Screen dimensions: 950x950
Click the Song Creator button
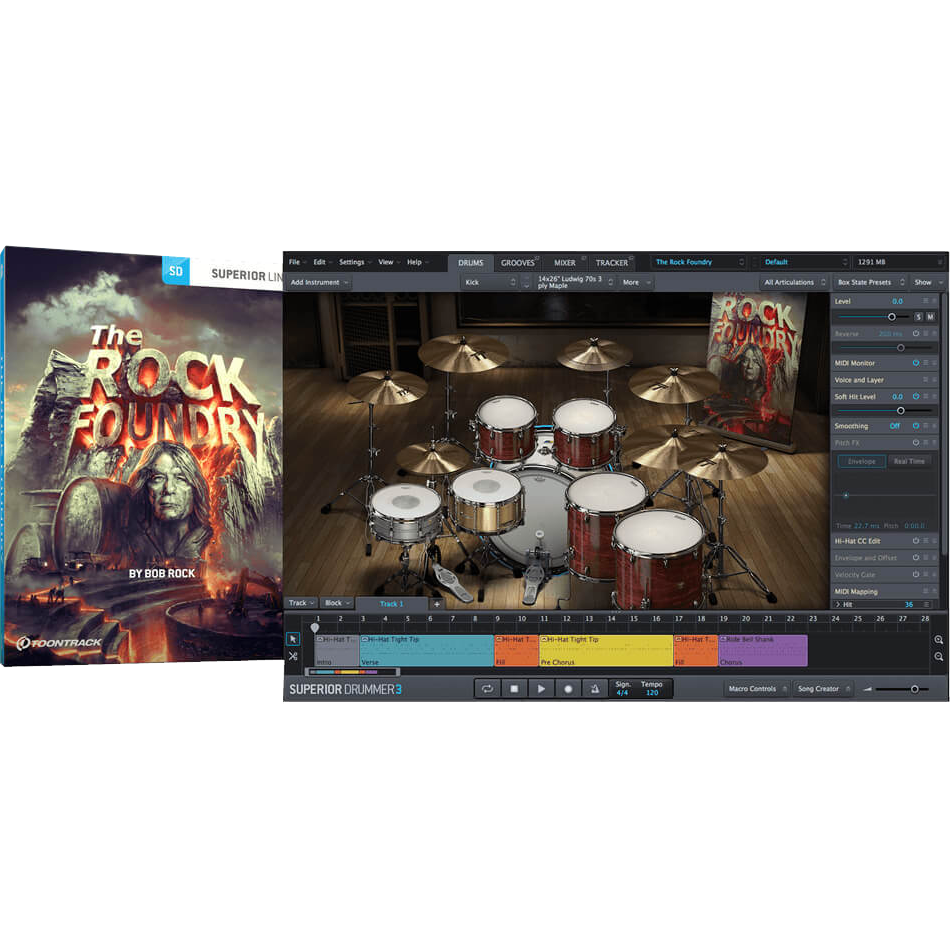822,689
